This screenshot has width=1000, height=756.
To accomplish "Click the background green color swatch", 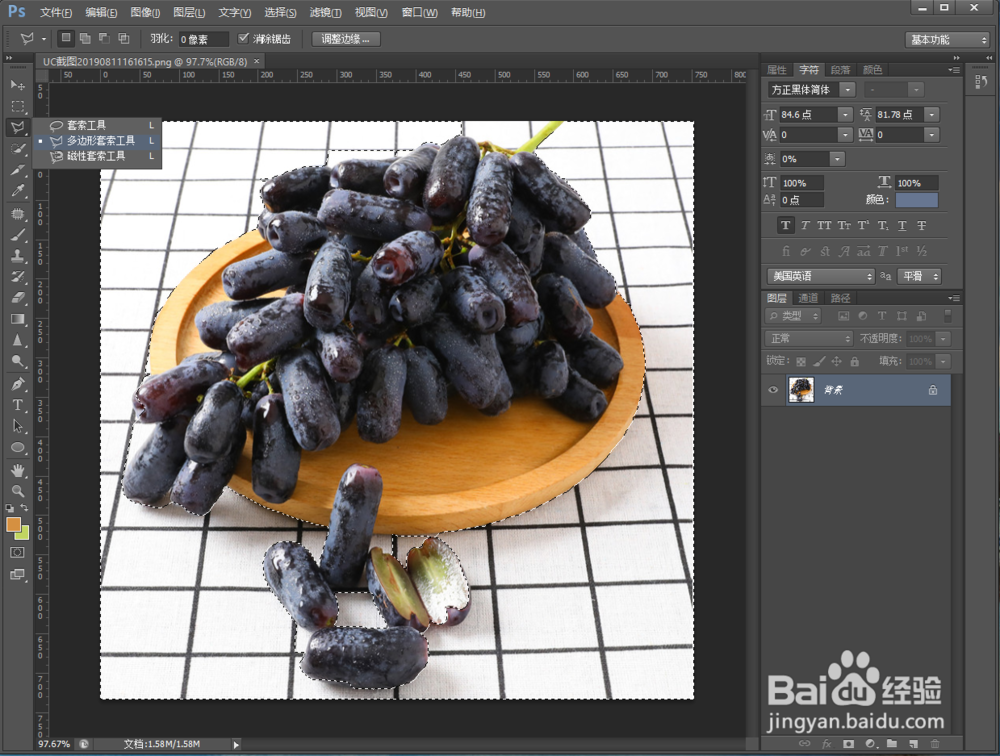I will click(24, 535).
